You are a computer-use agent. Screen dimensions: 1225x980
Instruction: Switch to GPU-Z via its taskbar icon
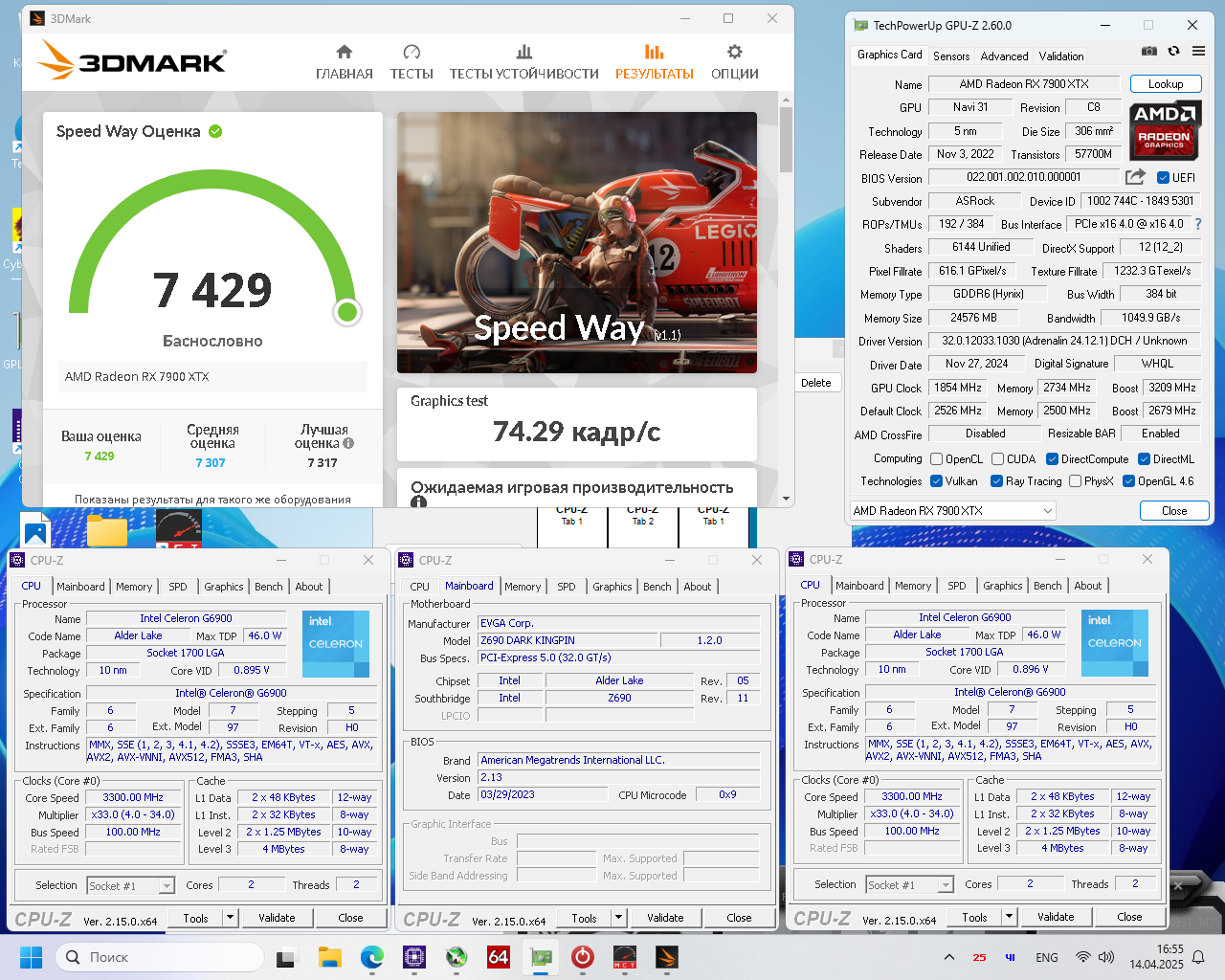click(541, 957)
